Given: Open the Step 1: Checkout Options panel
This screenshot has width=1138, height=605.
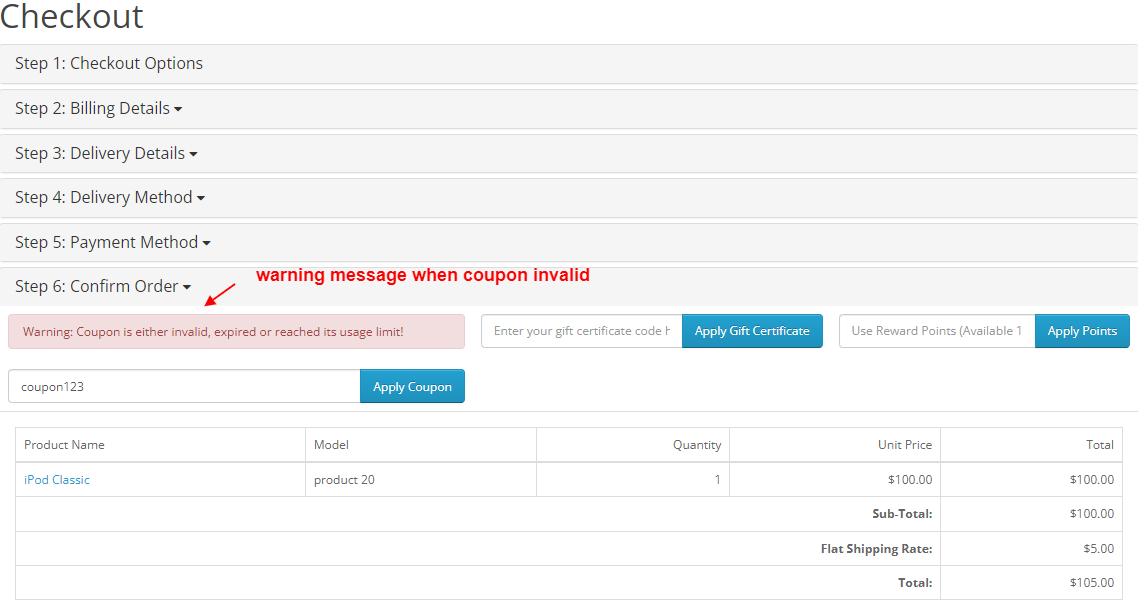Looking at the screenshot, I should pos(109,63).
